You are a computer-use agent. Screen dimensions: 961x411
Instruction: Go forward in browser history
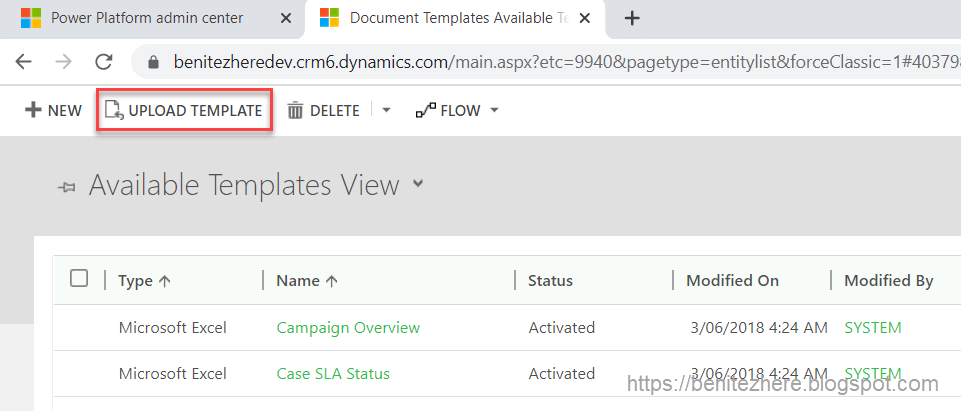pyautogui.click(x=64, y=61)
